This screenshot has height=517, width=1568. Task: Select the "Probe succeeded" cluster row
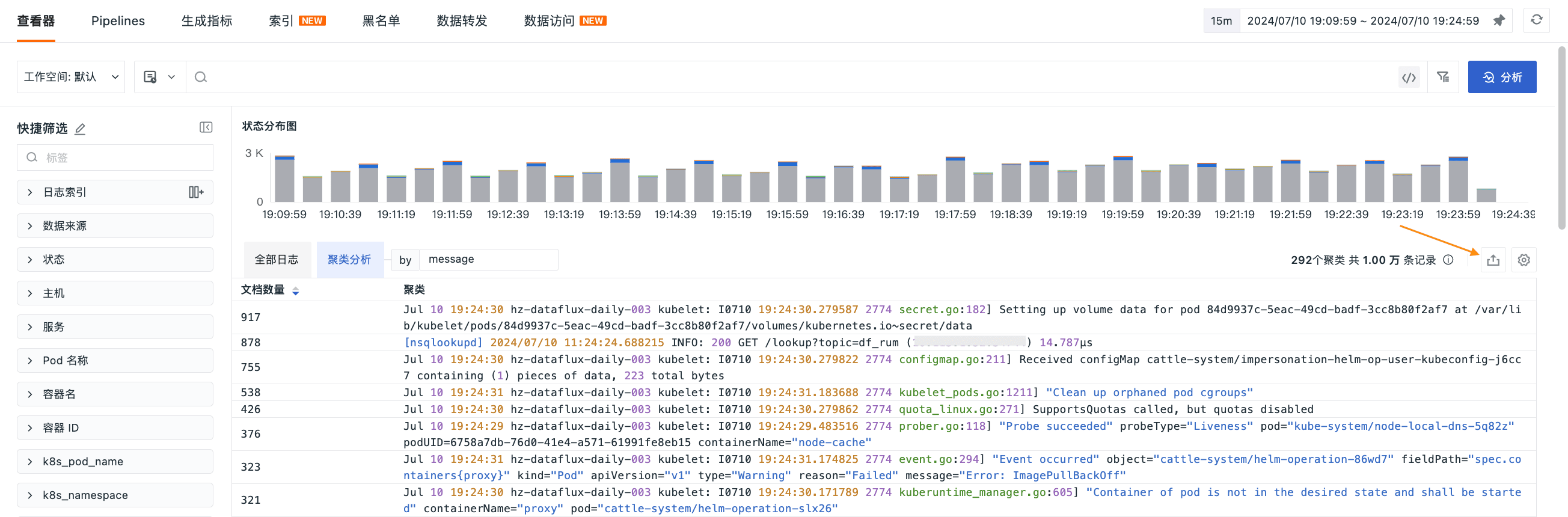point(883,434)
